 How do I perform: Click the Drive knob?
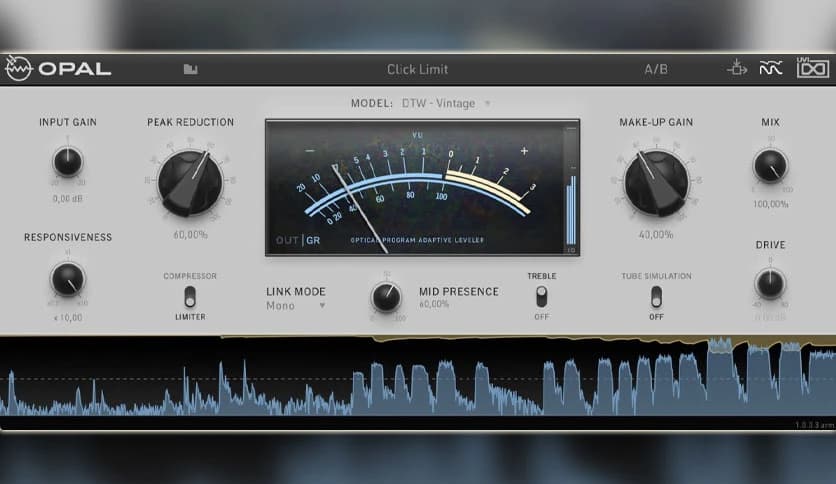pyautogui.click(x=770, y=283)
